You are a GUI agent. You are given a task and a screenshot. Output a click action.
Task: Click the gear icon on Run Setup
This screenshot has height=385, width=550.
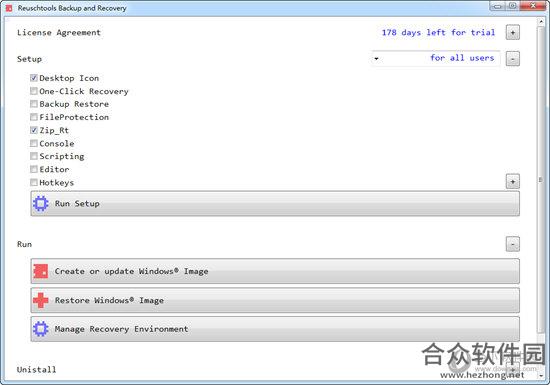[x=40, y=203]
